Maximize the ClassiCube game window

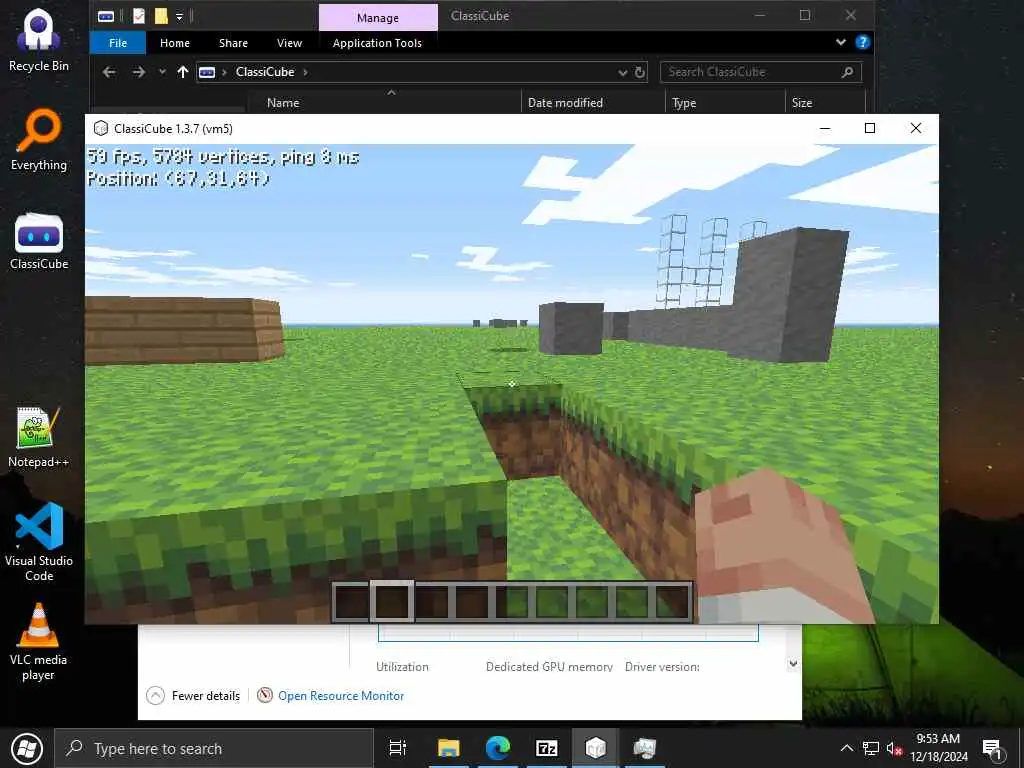click(x=870, y=129)
